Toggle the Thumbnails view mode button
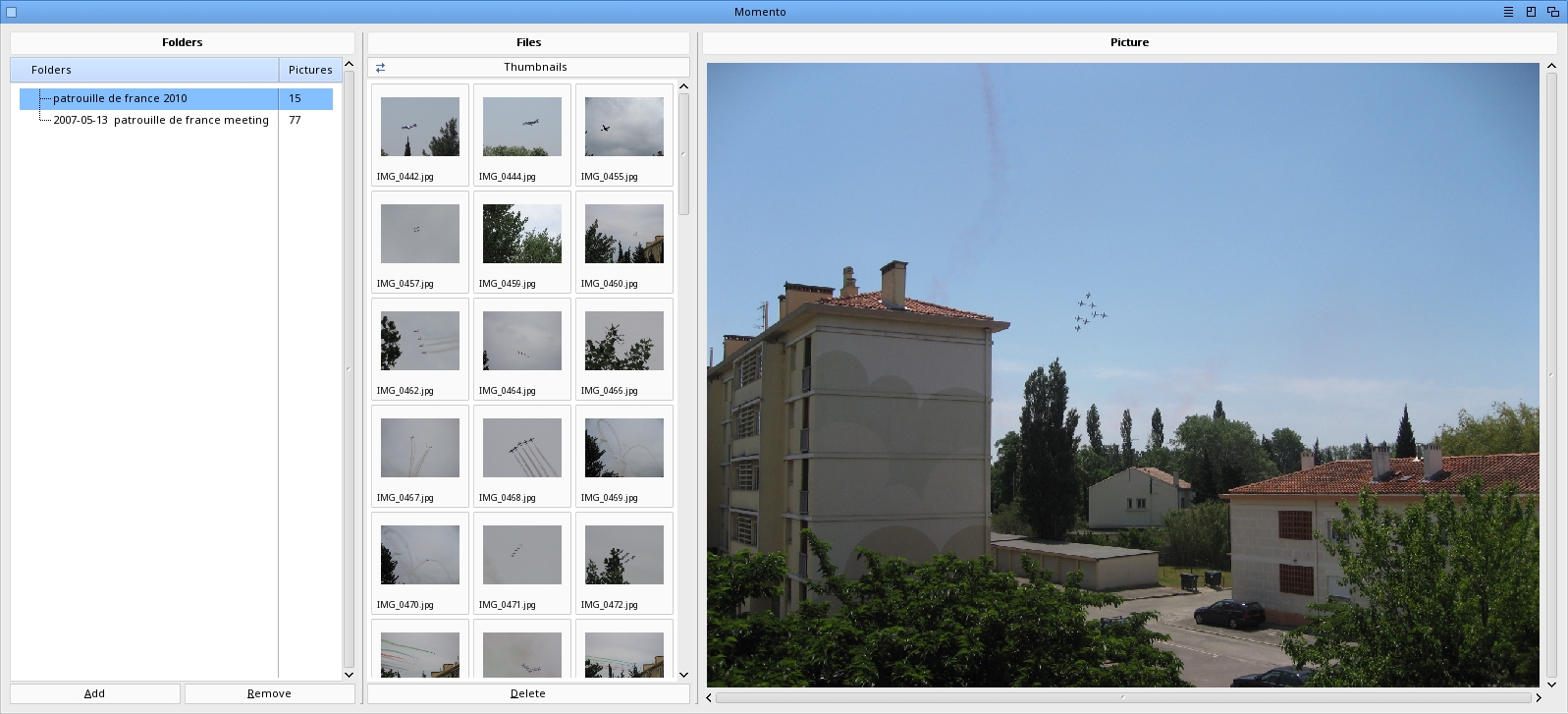Image resolution: width=1568 pixels, height=714 pixels. pos(535,68)
